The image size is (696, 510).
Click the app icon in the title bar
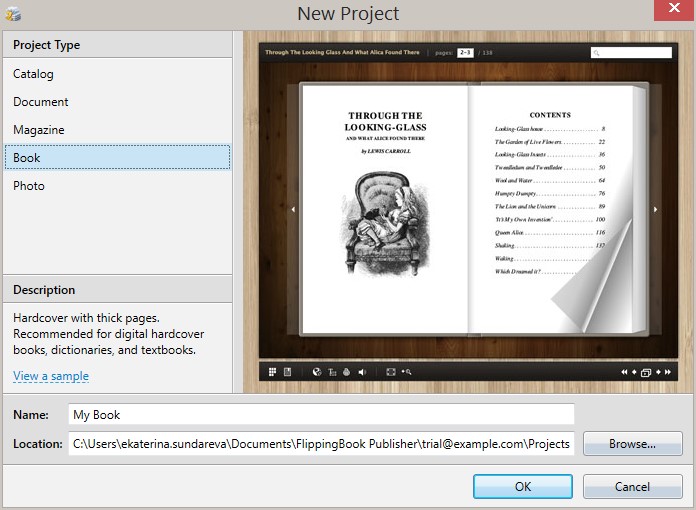(13, 14)
